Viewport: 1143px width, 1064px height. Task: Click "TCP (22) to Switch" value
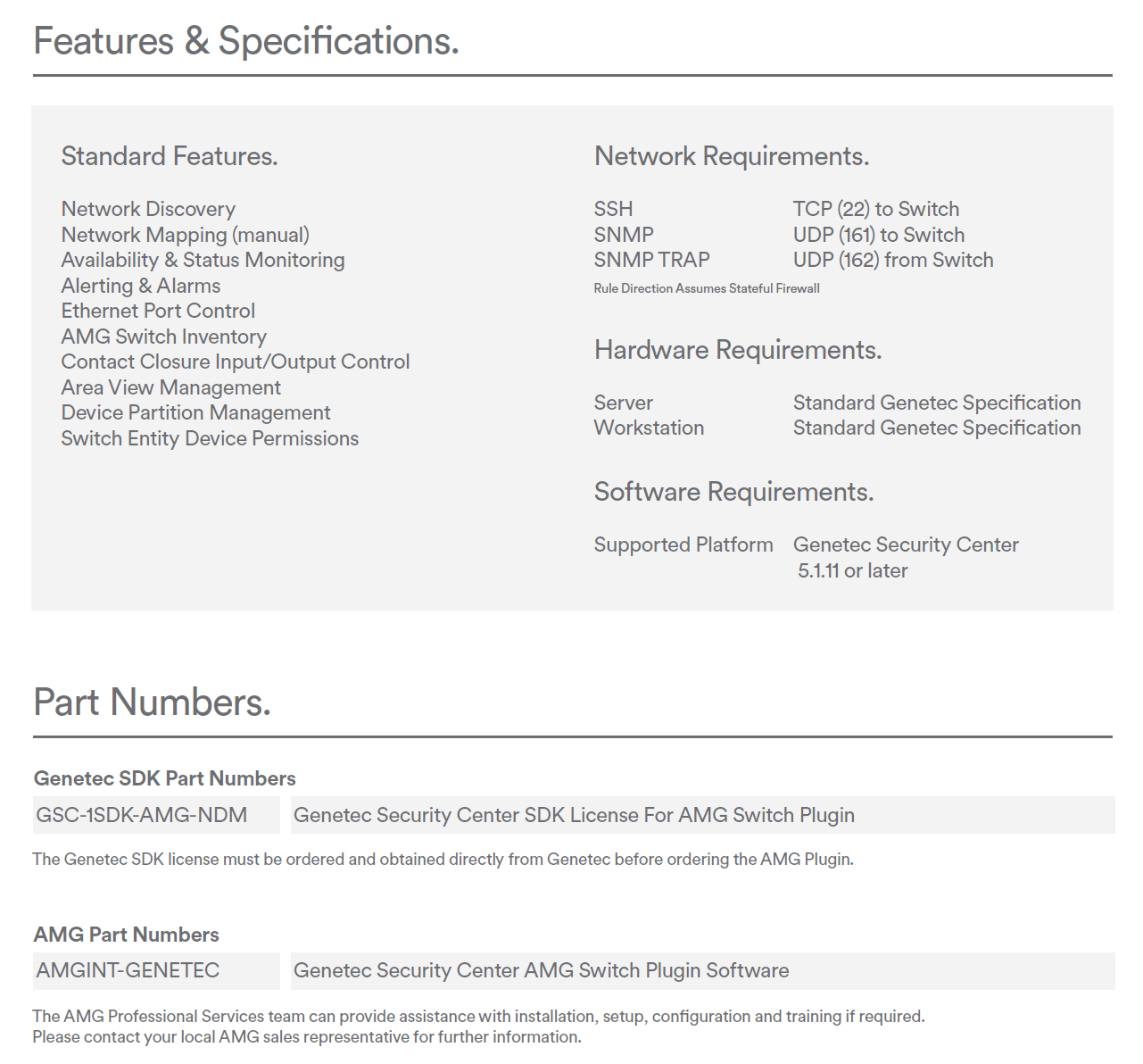(876, 209)
